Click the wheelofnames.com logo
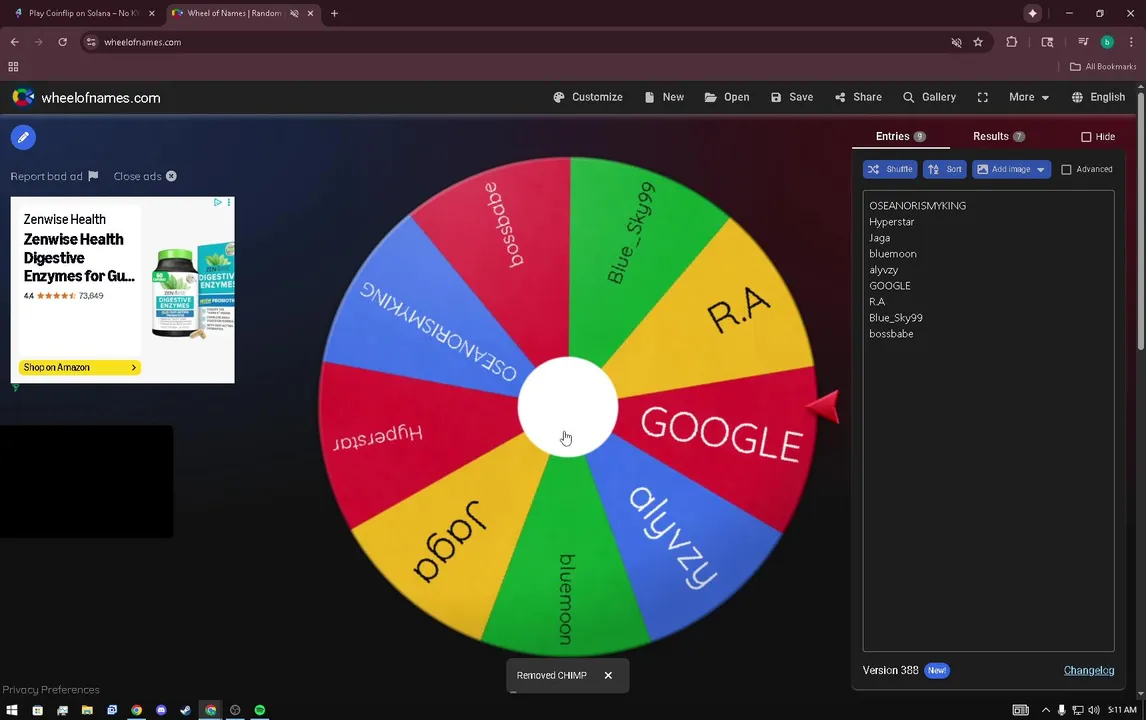 point(86,98)
